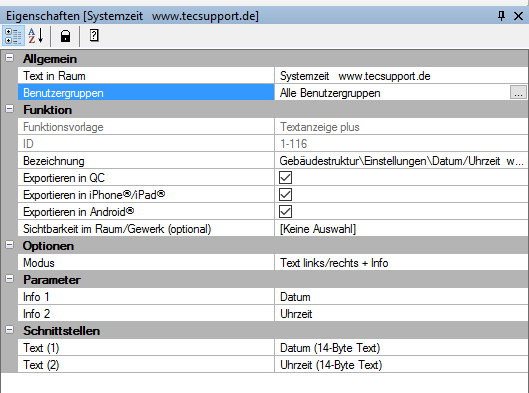Select the Text (2) label
Viewport: 529px width, 393px height.
pyautogui.click(x=41, y=365)
